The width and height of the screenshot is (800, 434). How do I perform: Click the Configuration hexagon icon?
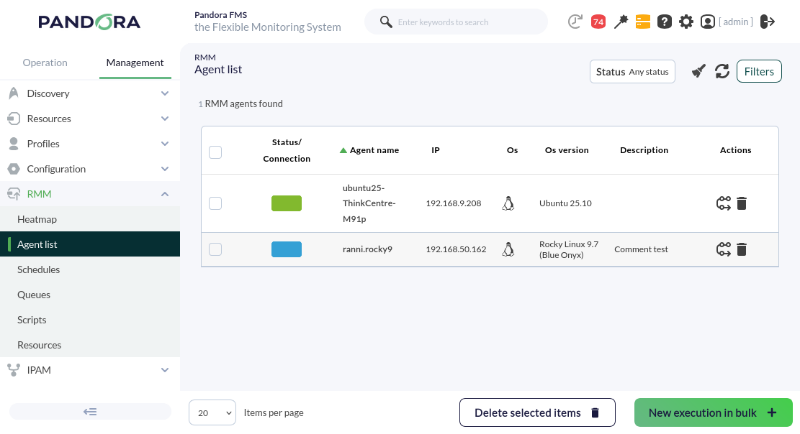[x=14, y=169]
